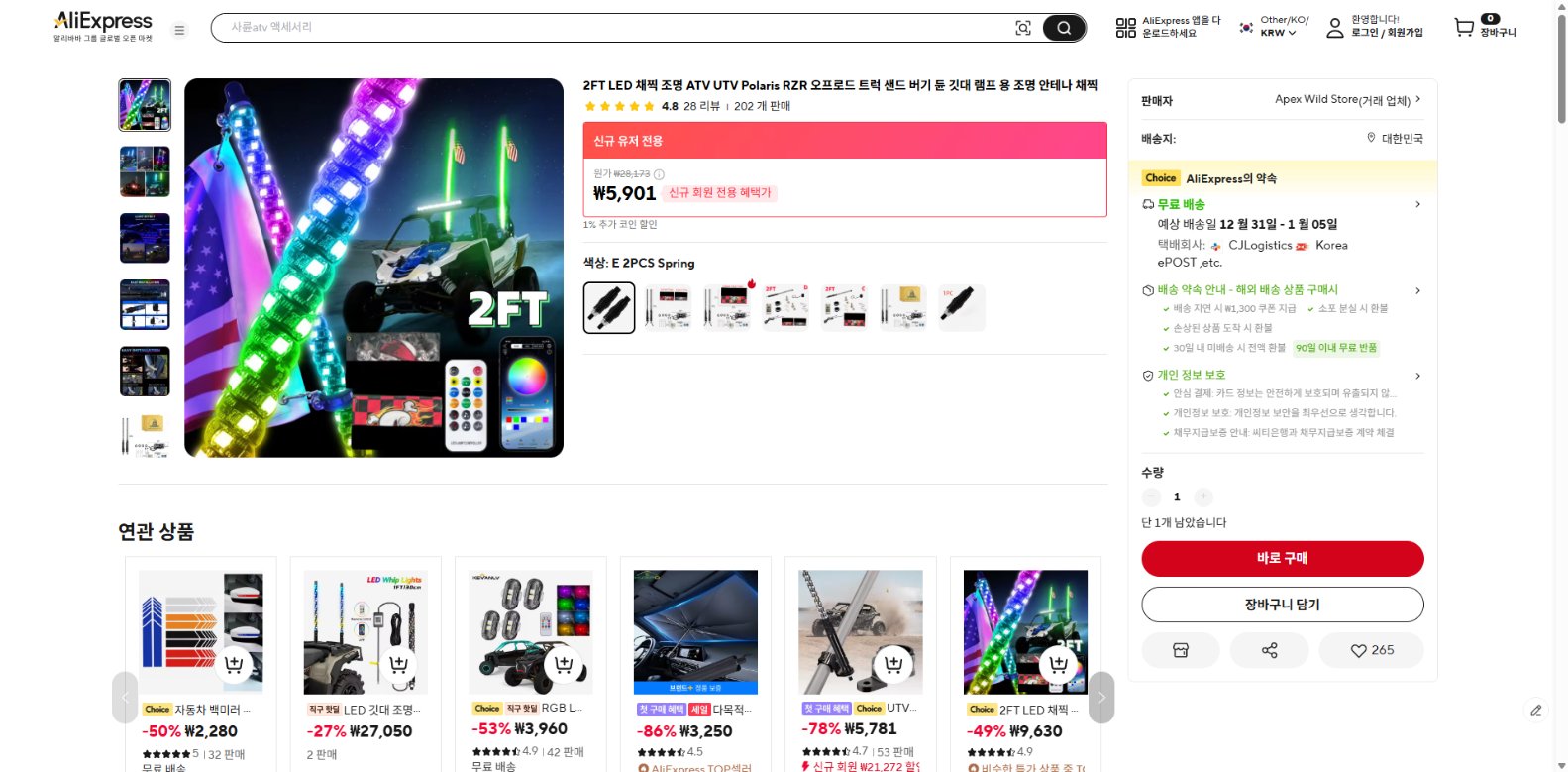Open the hamburger category menu icon

179,30
